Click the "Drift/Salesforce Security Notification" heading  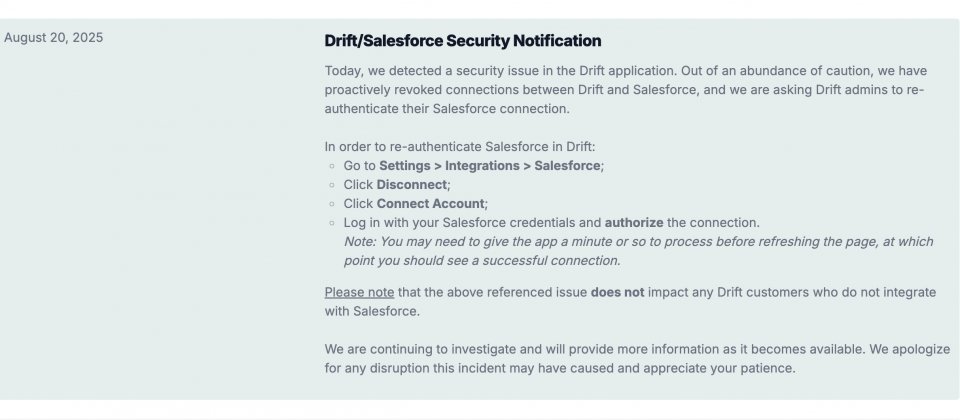click(x=463, y=41)
